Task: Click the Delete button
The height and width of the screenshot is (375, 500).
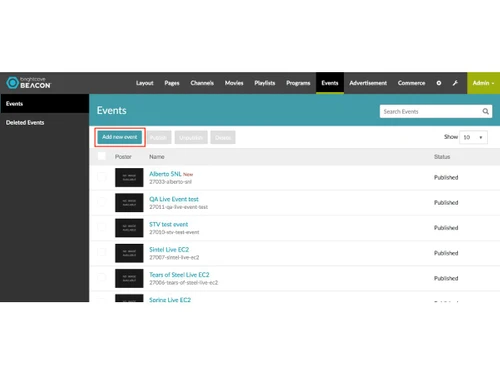Action: point(223,137)
